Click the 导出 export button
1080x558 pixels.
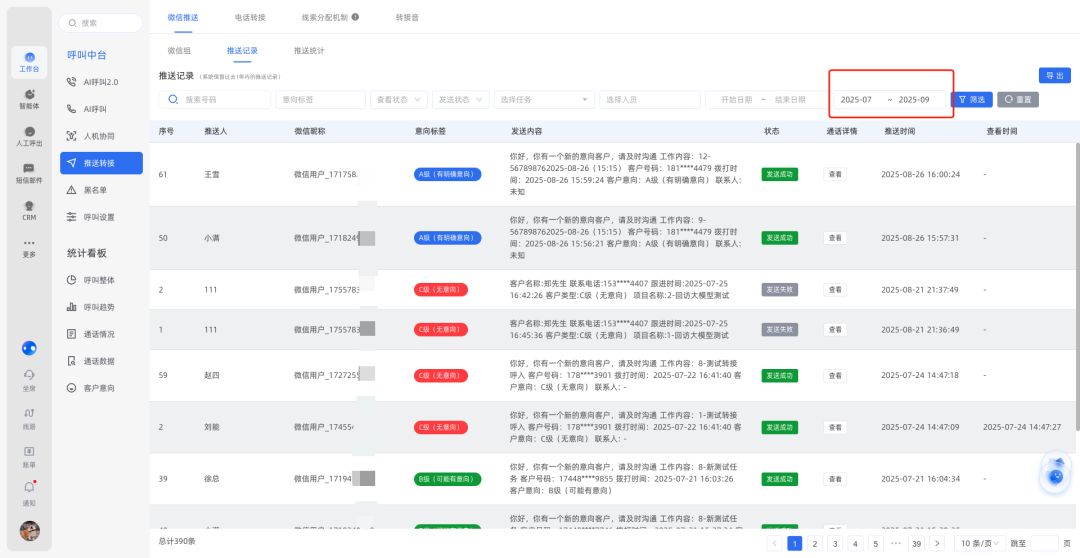coord(1054,76)
